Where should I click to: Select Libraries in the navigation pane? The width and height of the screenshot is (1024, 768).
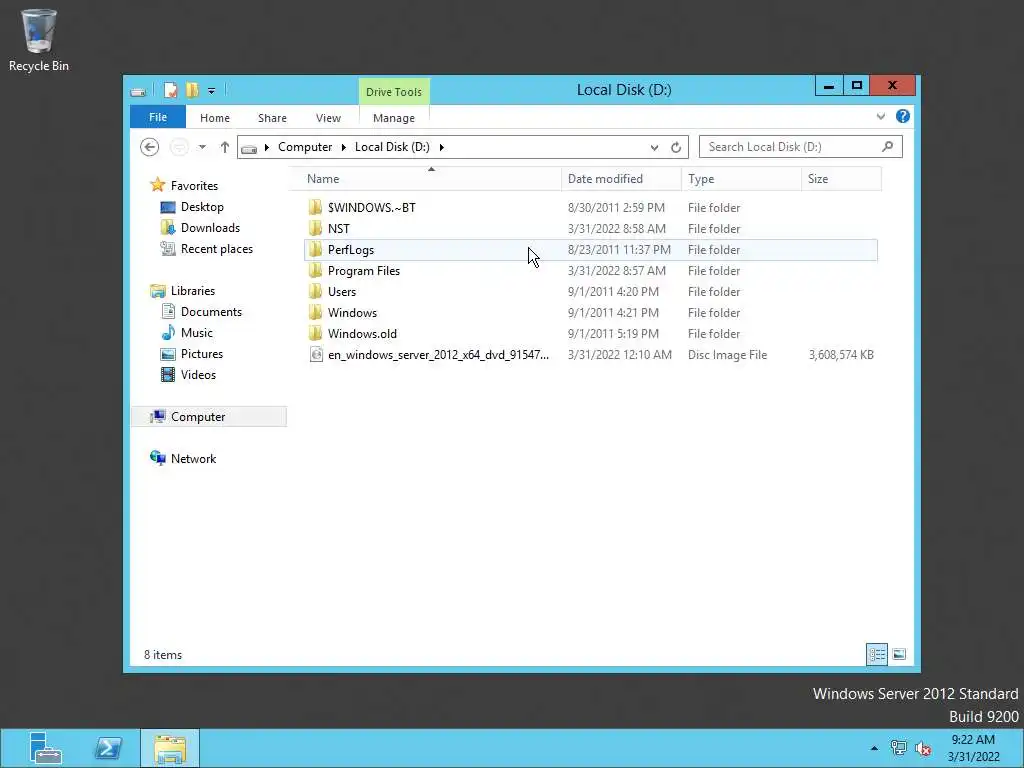tap(193, 291)
